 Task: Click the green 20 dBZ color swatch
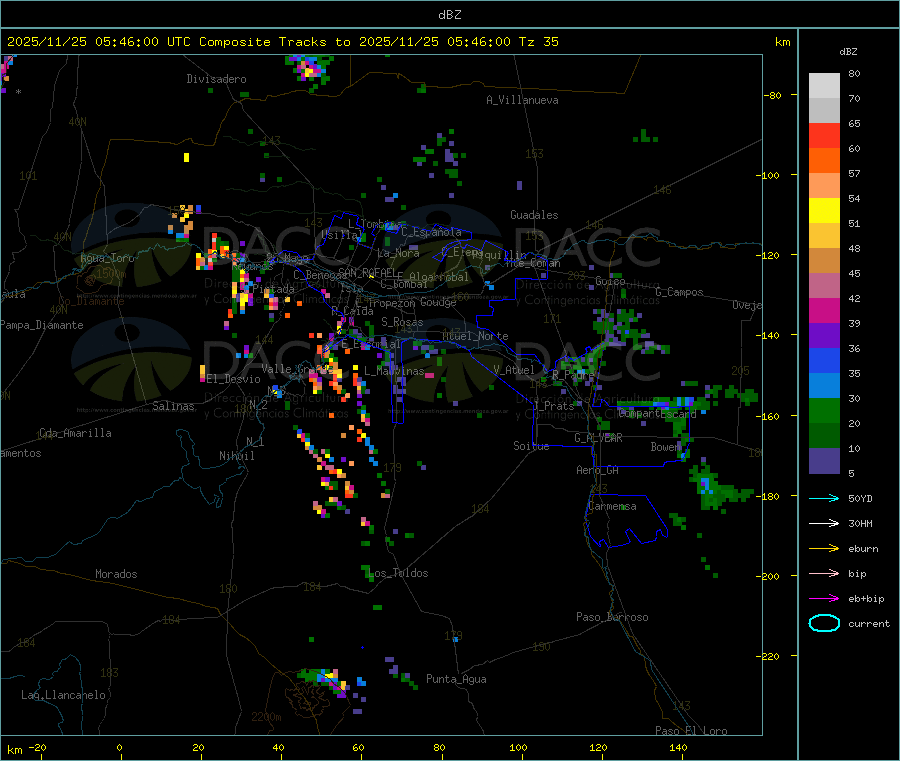(x=824, y=410)
